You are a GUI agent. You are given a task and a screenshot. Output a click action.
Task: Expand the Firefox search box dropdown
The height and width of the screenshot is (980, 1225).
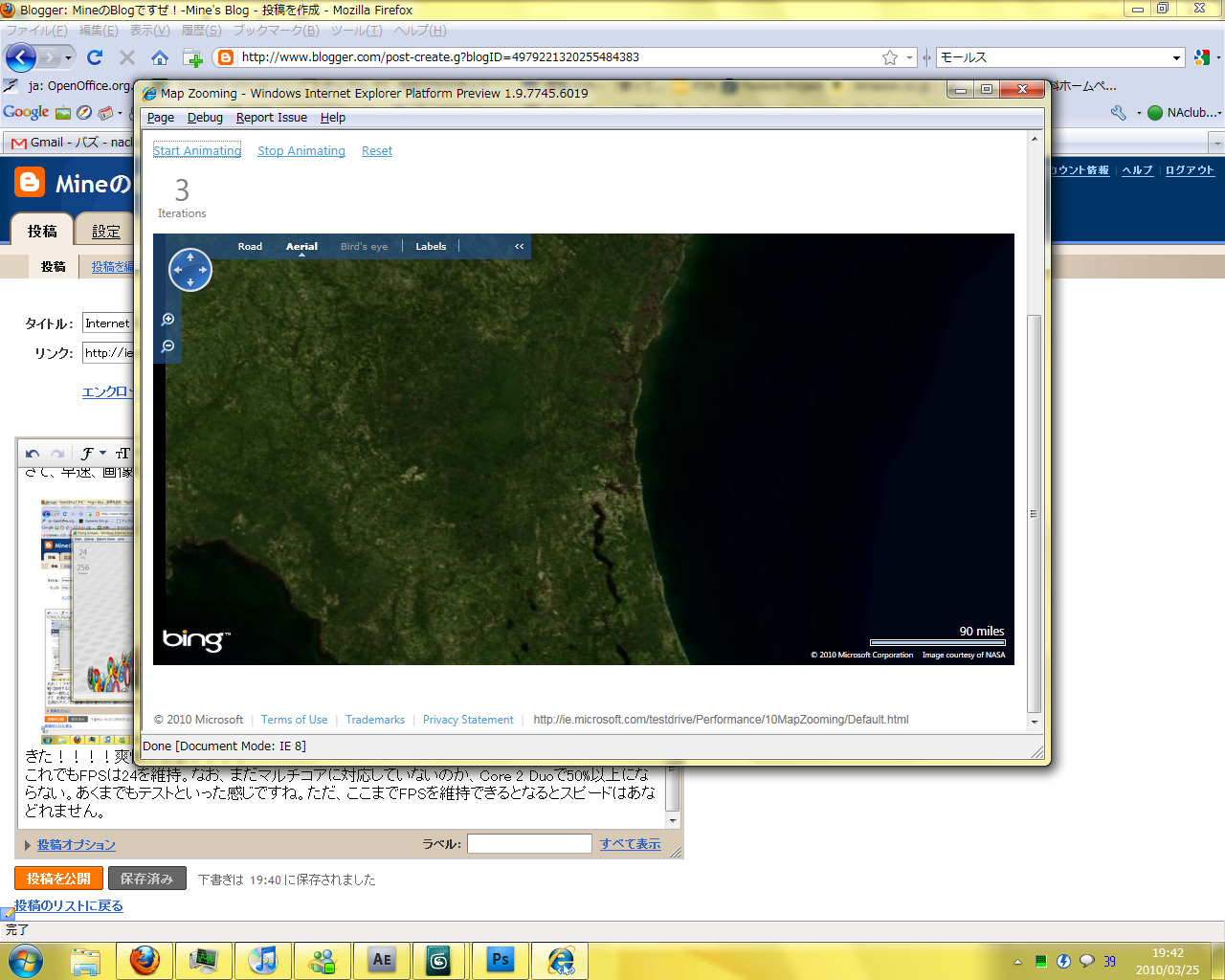tap(1177, 57)
